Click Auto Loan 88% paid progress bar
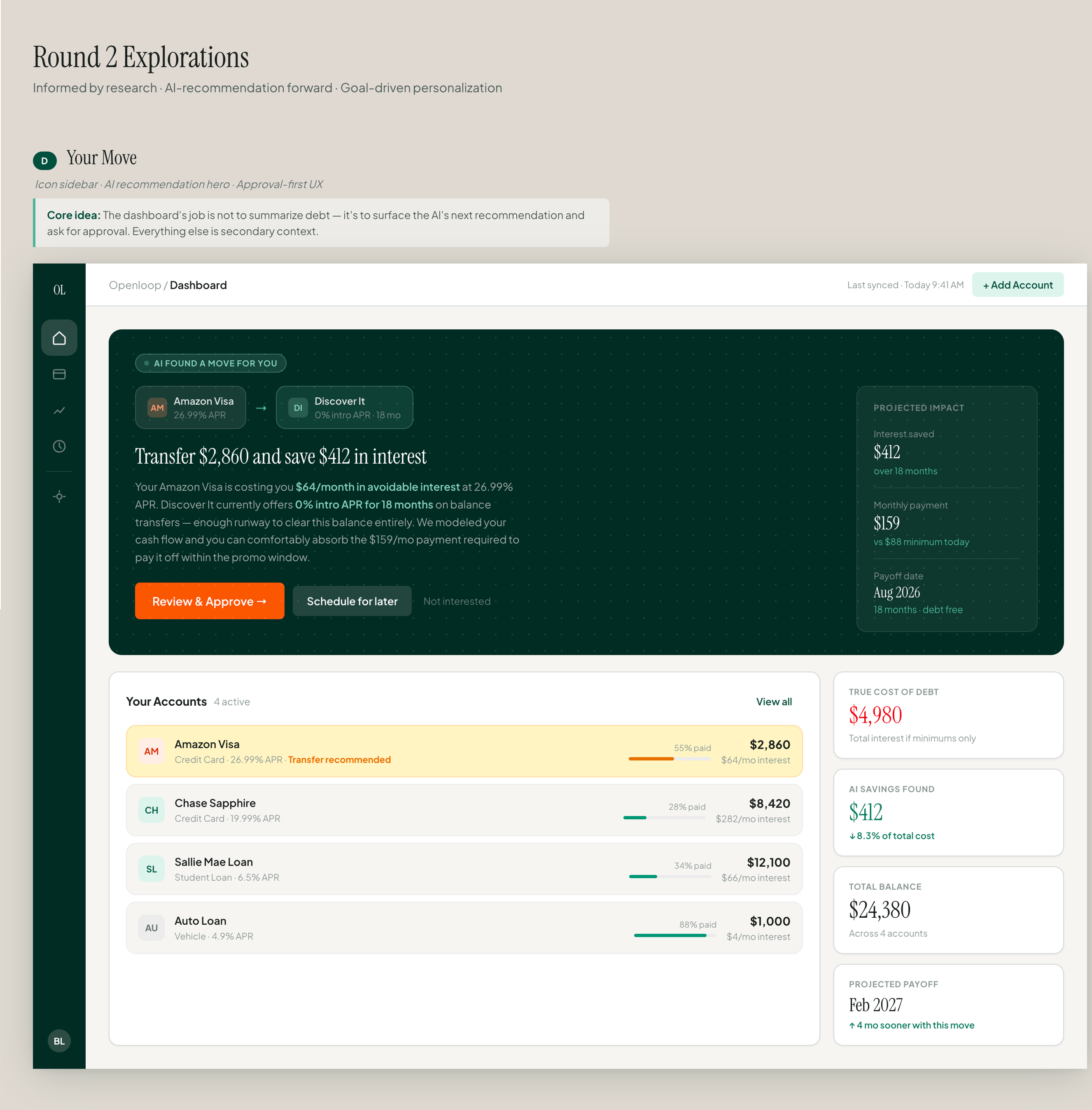This screenshot has height=1110, width=1092. coord(675,936)
